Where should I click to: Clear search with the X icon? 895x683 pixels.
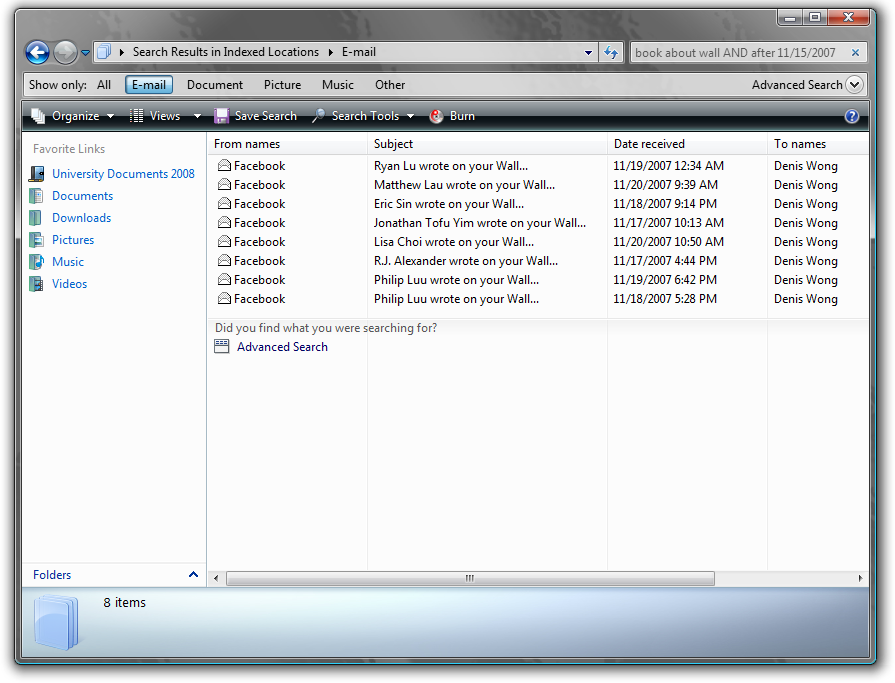click(856, 53)
